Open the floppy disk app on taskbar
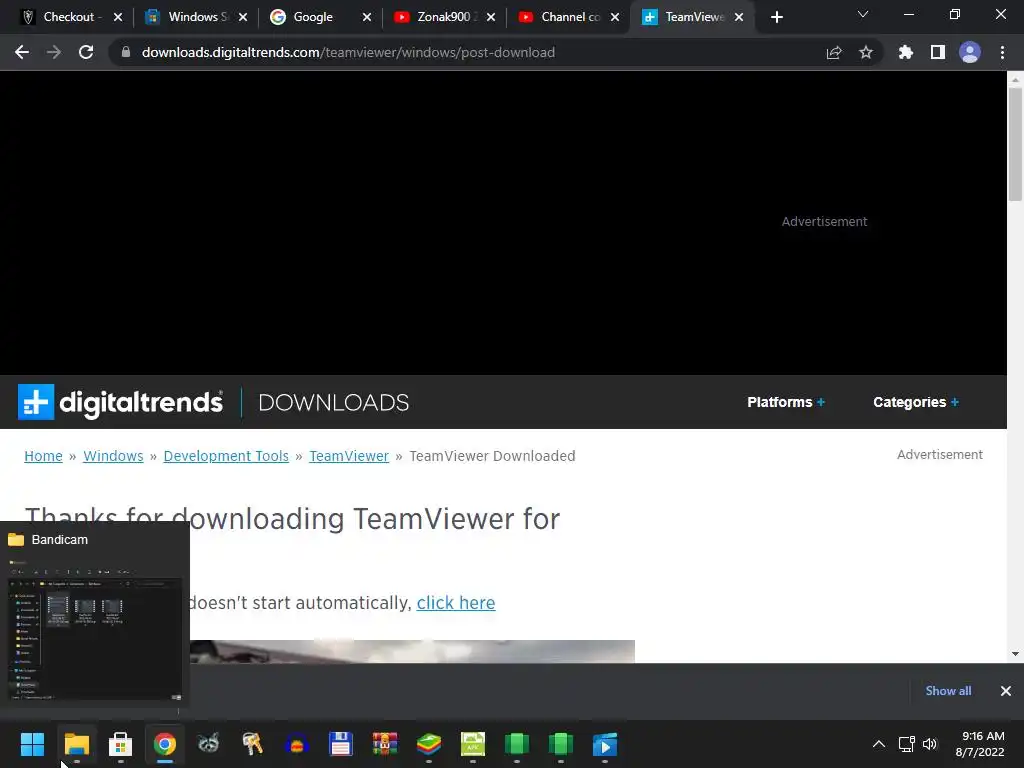The height and width of the screenshot is (768, 1024). point(340,744)
